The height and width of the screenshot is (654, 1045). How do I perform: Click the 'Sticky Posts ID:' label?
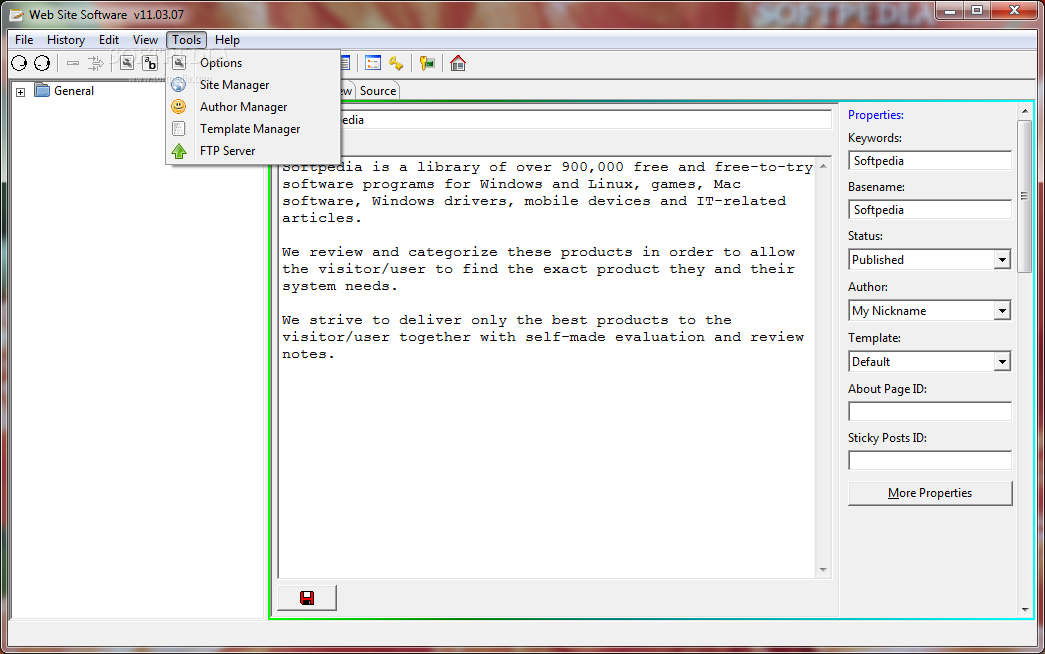pyautogui.click(x=887, y=438)
